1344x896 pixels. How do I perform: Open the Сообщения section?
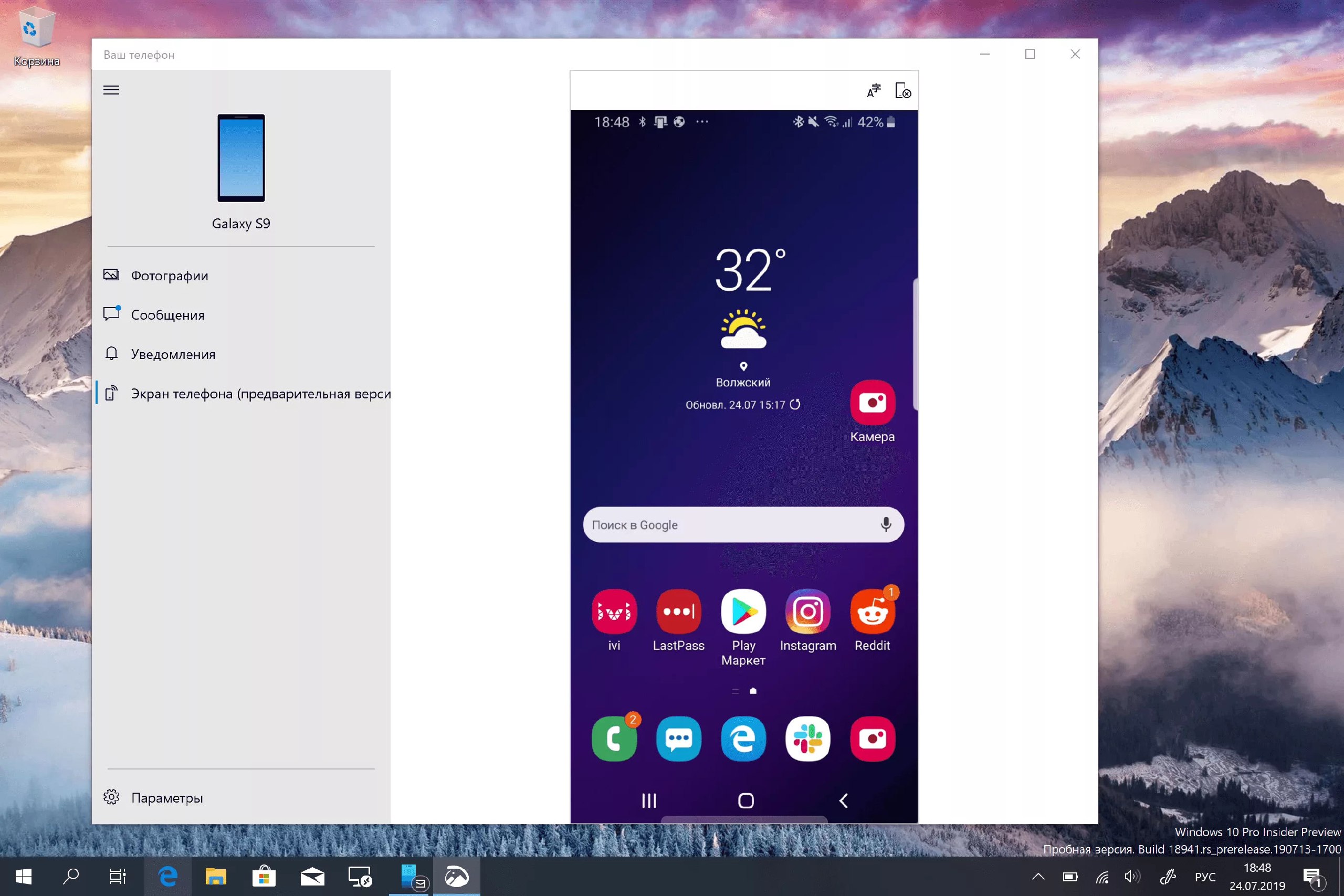tap(167, 315)
